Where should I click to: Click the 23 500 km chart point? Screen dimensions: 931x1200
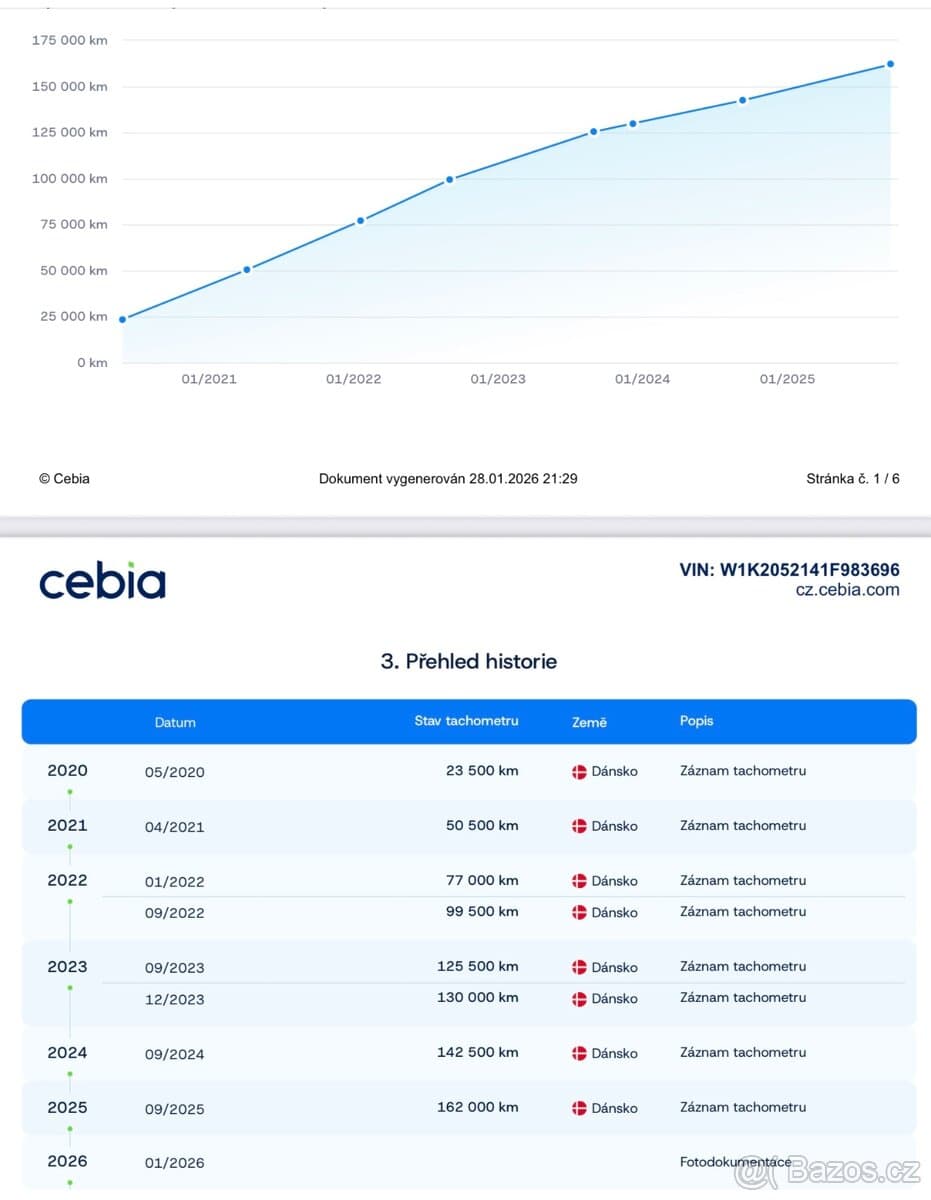coord(122,319)
